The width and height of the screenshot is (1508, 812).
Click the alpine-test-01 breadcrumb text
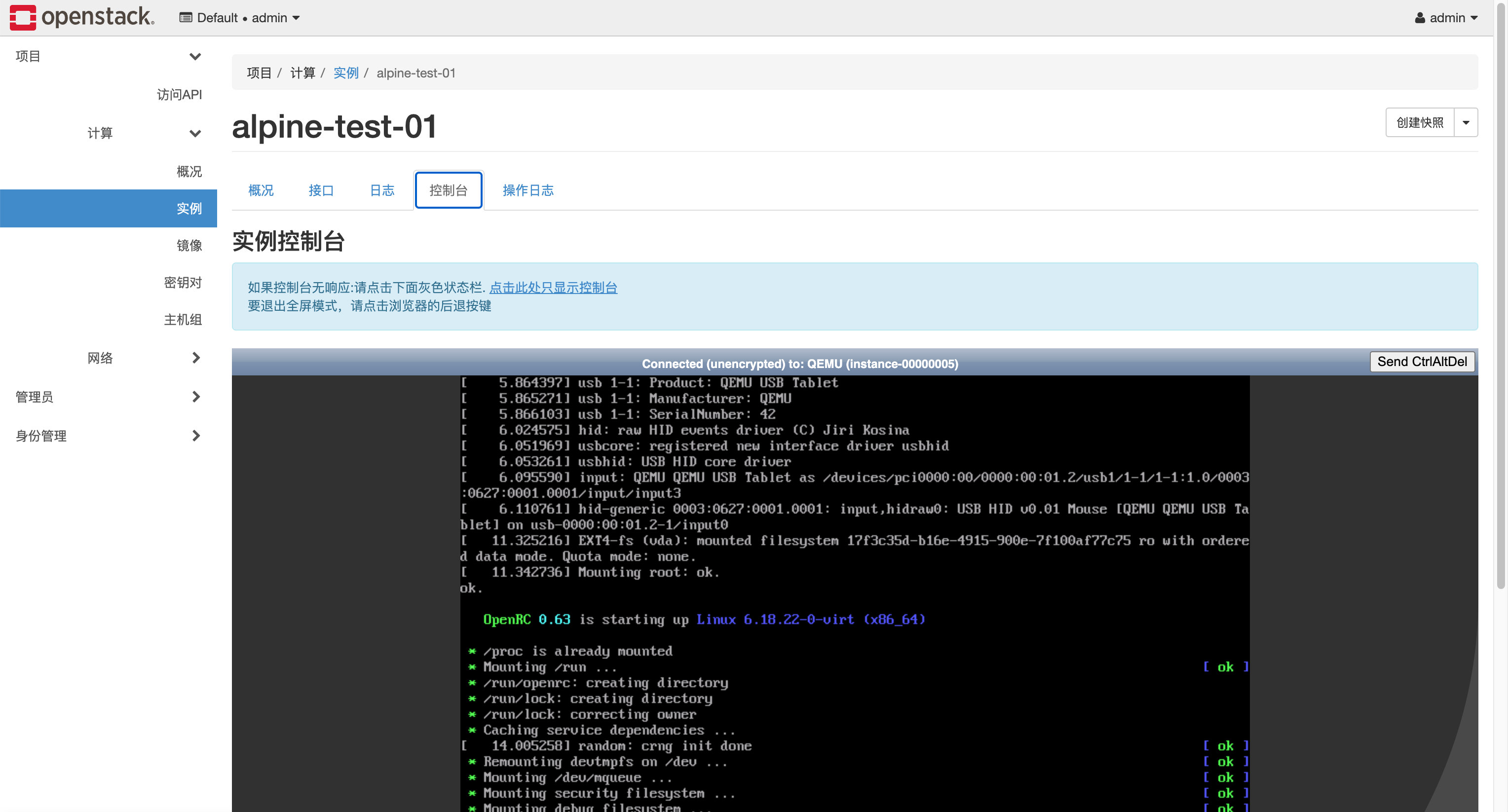click(x=415, y=73)
